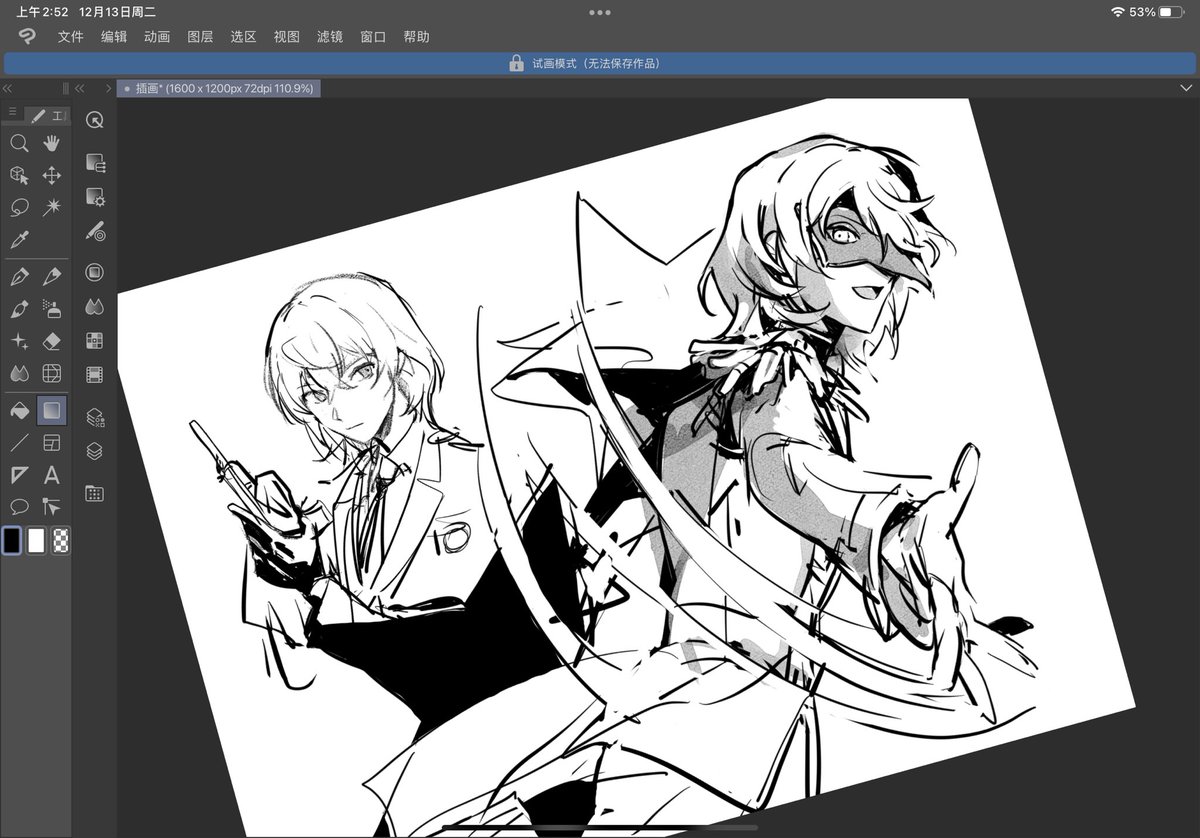1200x838 pixels.
Task: Collapse the side dock with its double chevron
Action: point(80,88)
